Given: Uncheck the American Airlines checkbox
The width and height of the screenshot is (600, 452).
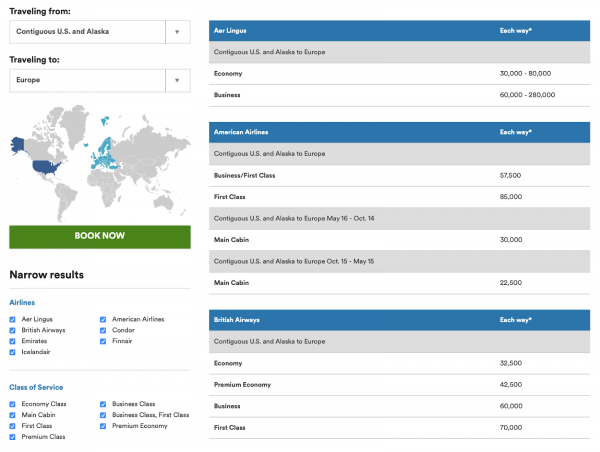Looking at the screenshot, I should [x=104, y=319].
